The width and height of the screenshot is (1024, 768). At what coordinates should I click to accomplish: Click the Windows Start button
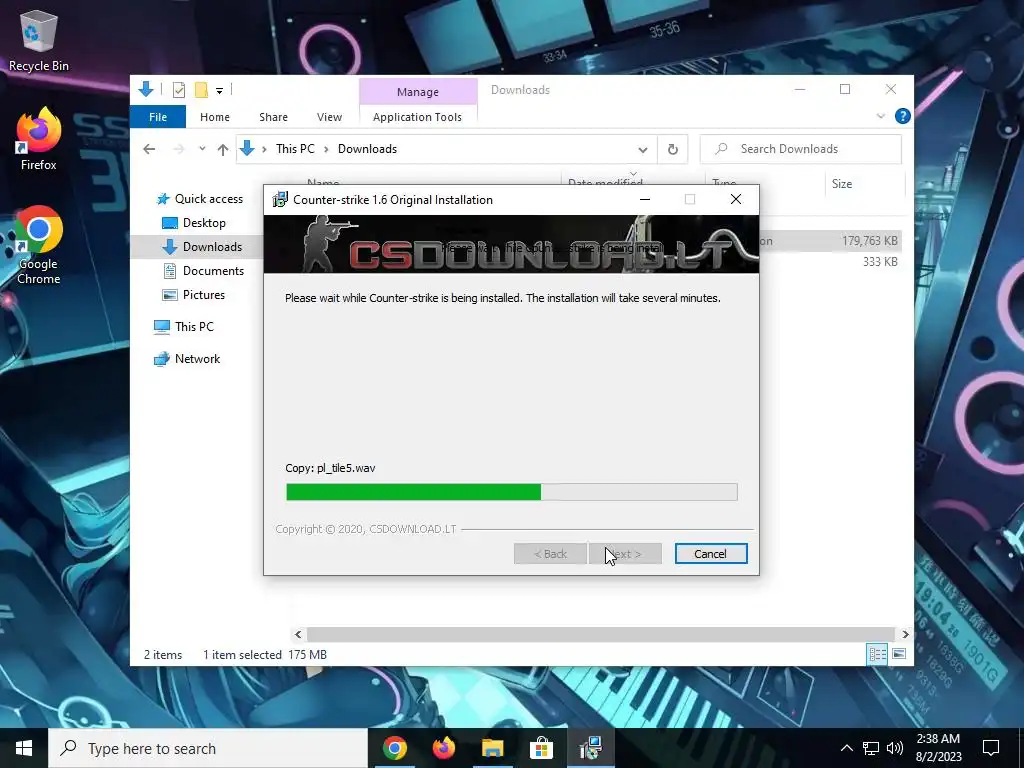[x=24, y=748]
